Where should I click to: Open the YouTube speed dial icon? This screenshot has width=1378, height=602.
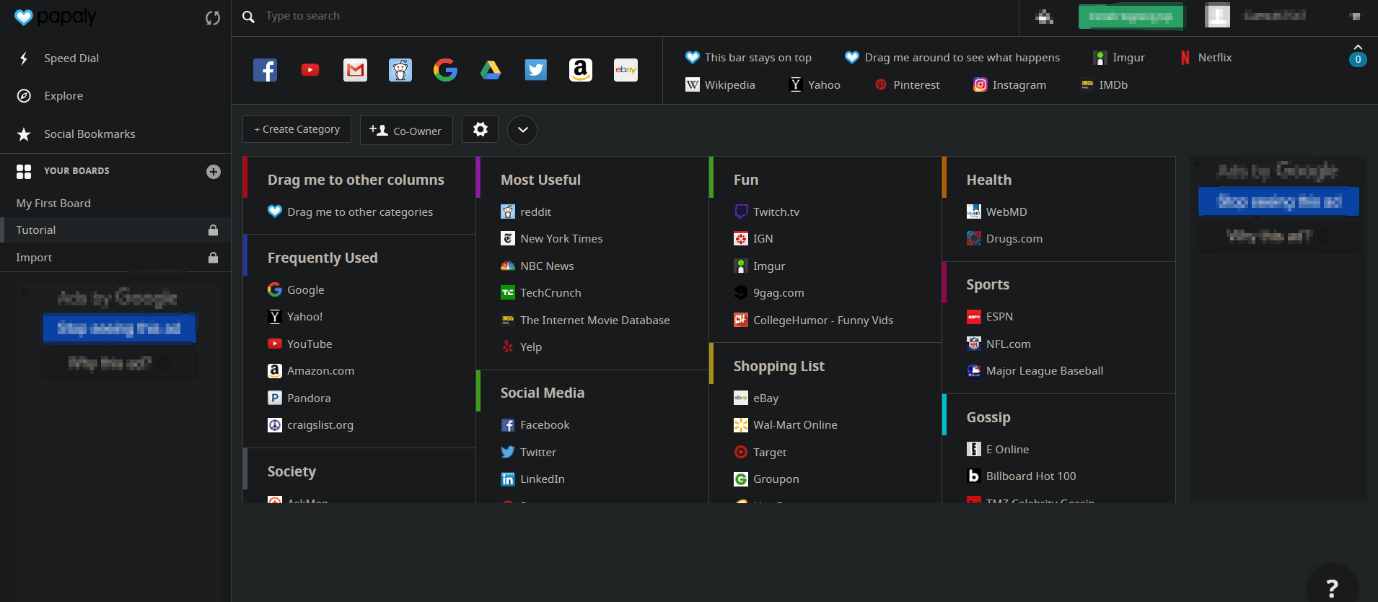[310, 70]
